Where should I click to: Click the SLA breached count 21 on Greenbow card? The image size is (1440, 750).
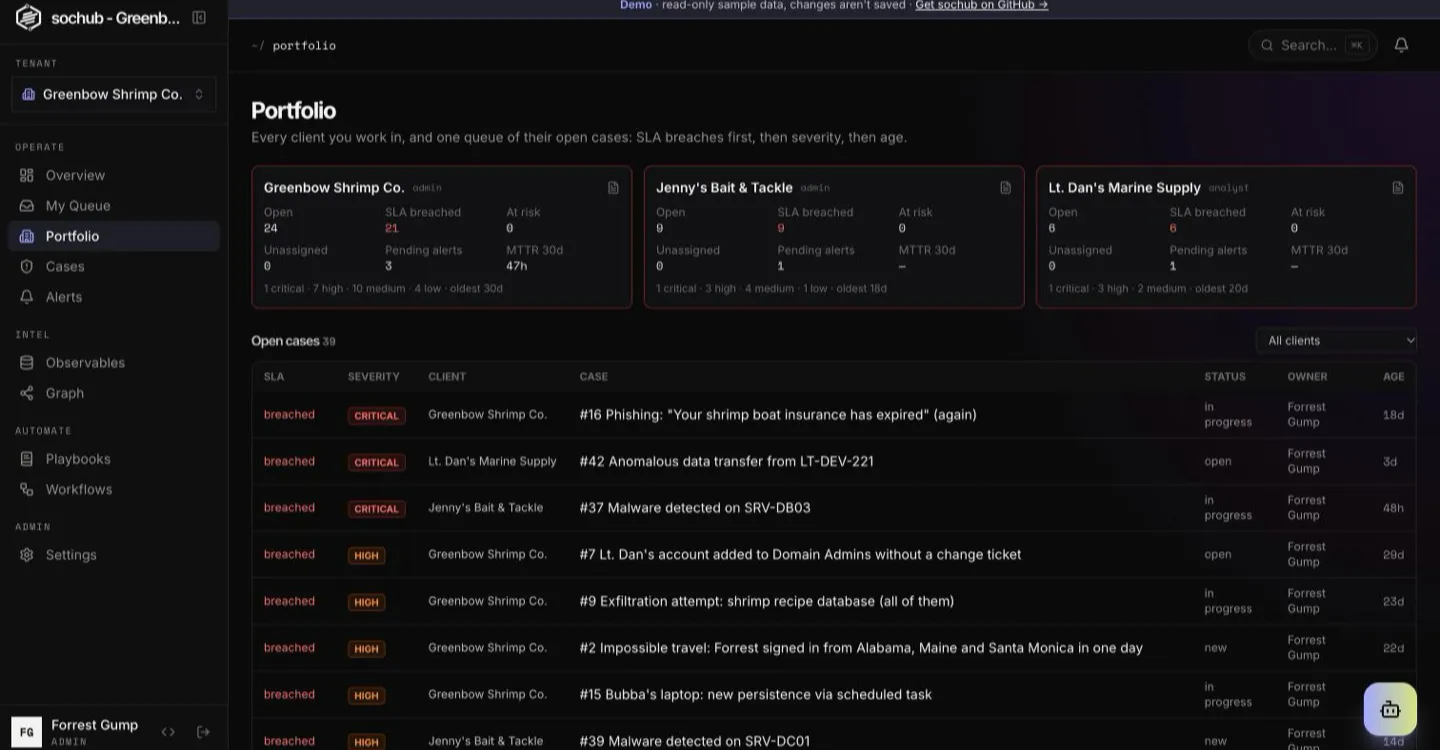click(x=392, y=228)
